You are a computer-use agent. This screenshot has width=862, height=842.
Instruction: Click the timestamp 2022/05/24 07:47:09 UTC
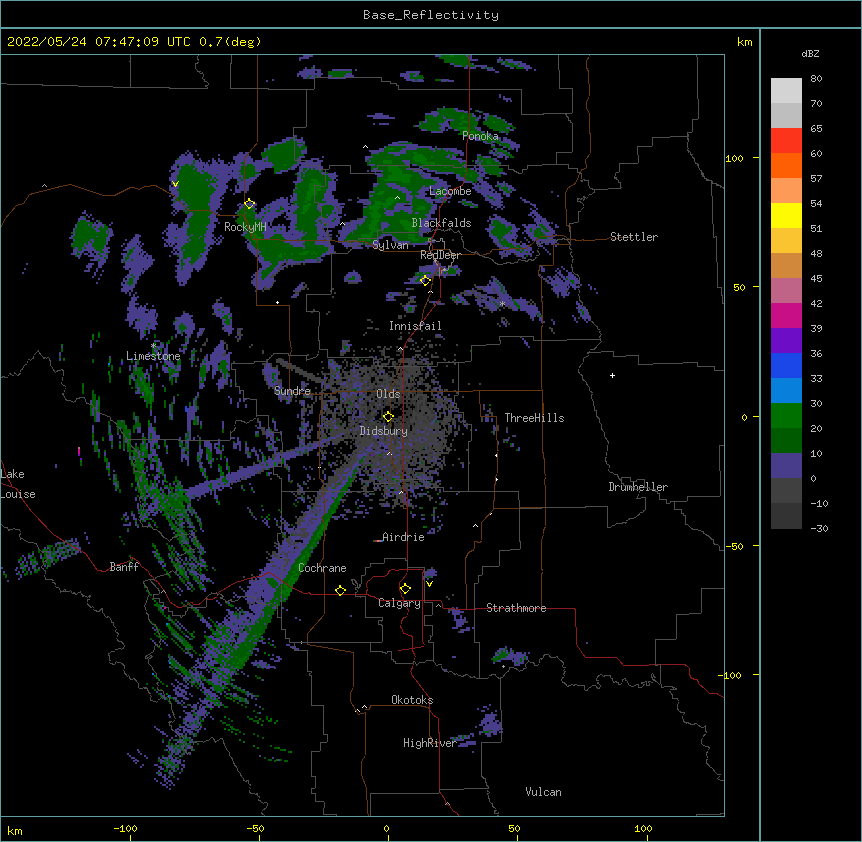pos(101,42)
